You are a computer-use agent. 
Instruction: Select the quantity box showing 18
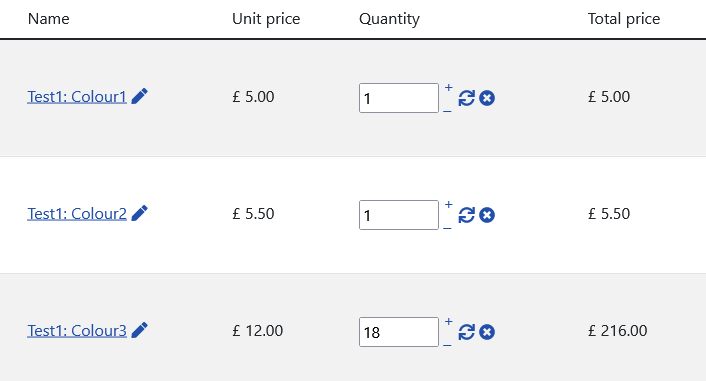399,332
